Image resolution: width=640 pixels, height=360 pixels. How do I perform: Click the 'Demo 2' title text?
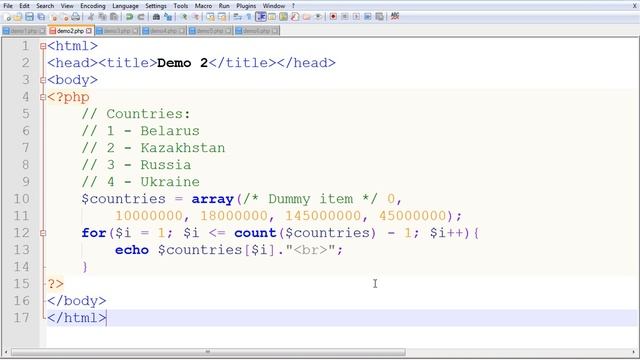182,63
